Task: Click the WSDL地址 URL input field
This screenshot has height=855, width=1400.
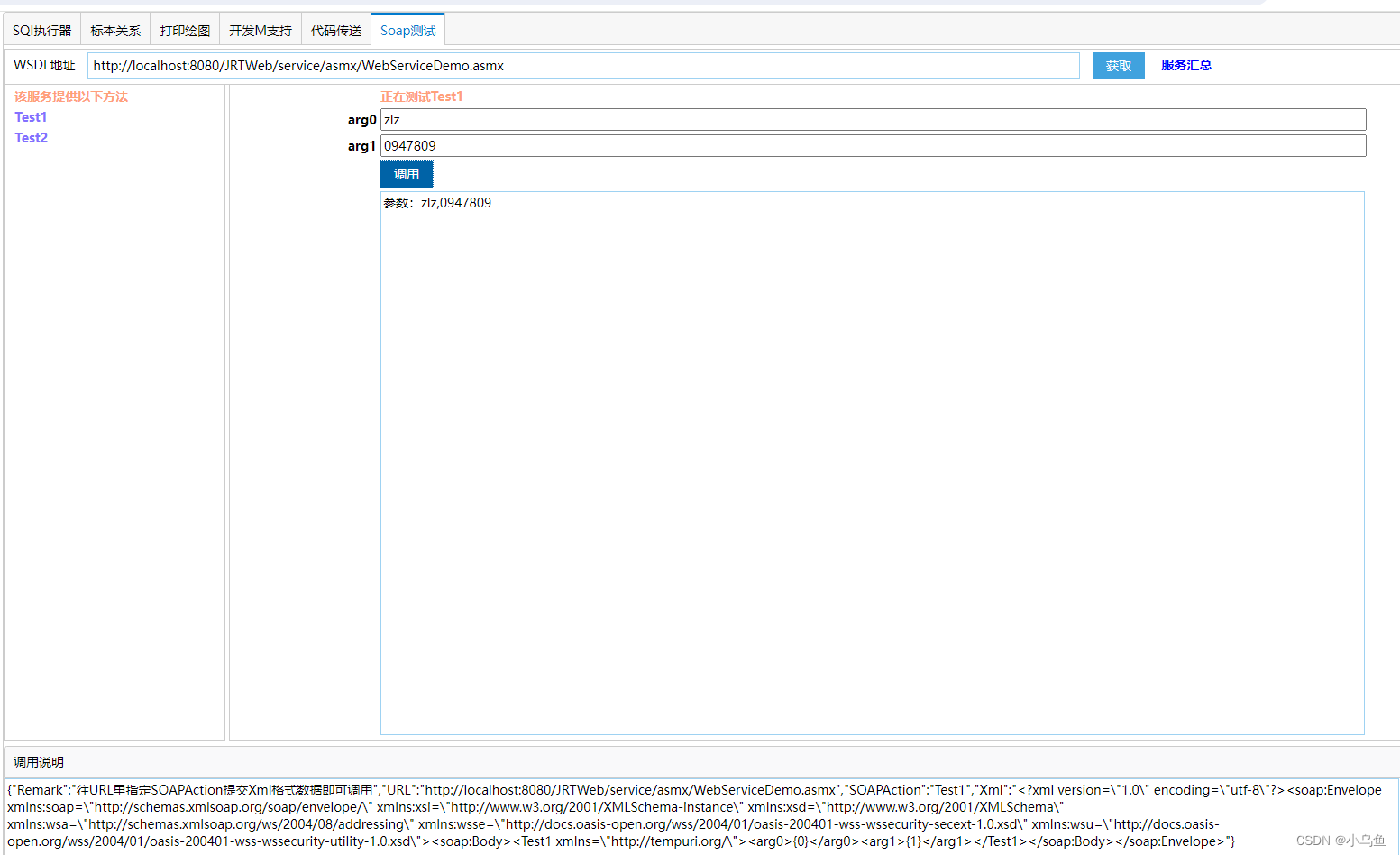Action: 583,66
